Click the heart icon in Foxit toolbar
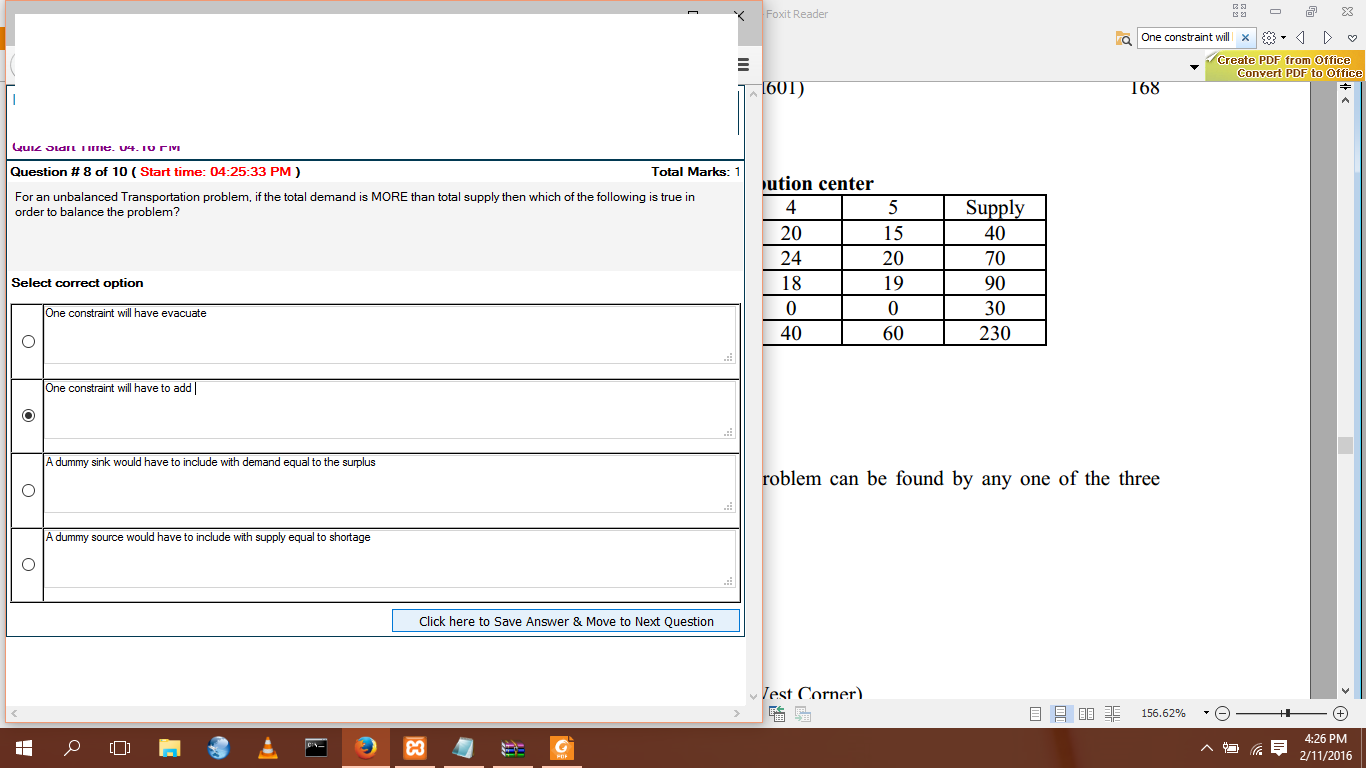Viewport: 1366px width, 768px height. pyautogui.click(x=1352, y=38)
